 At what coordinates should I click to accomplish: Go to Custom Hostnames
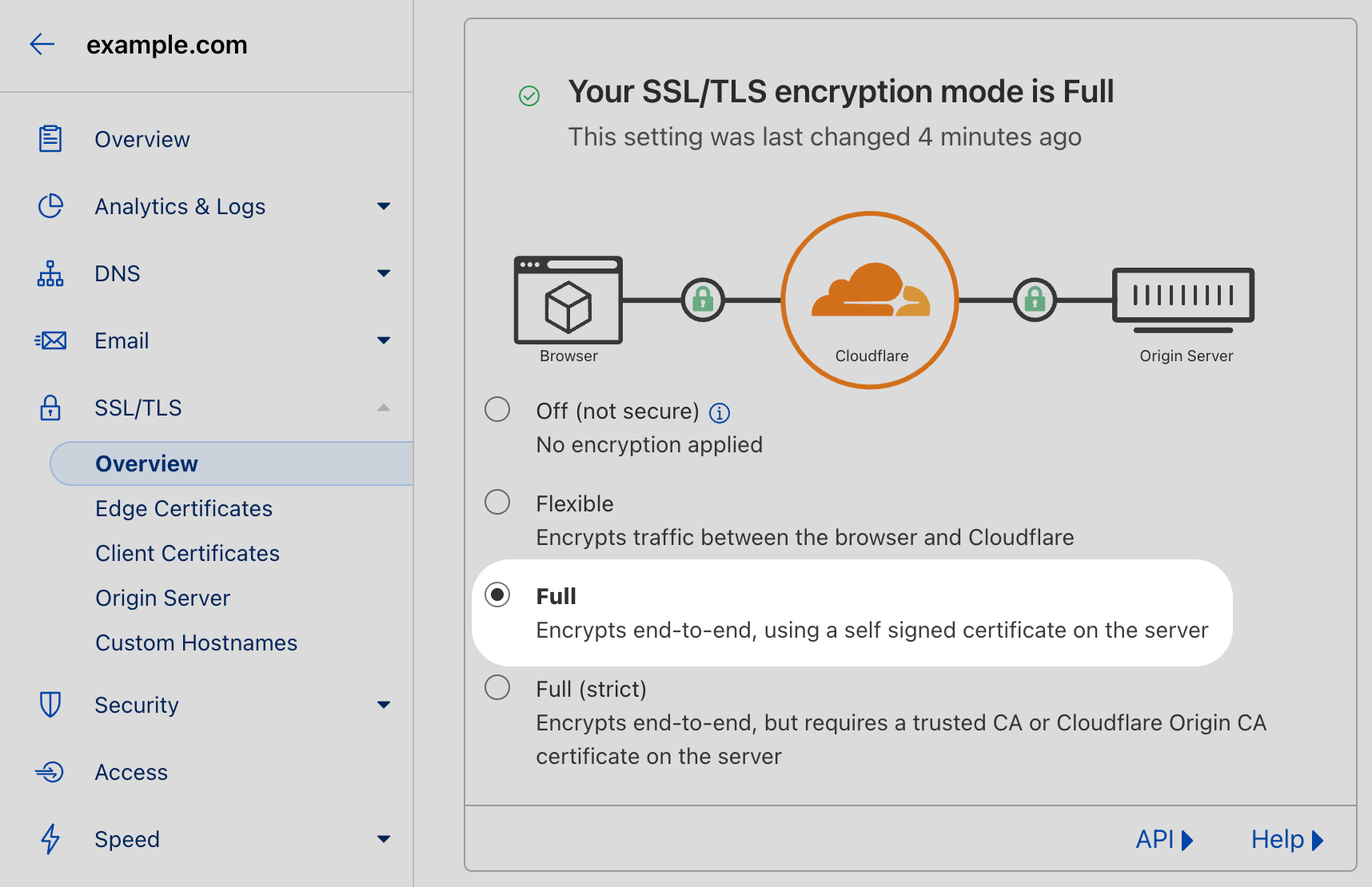pyautogui.click(x=197, y=642)
